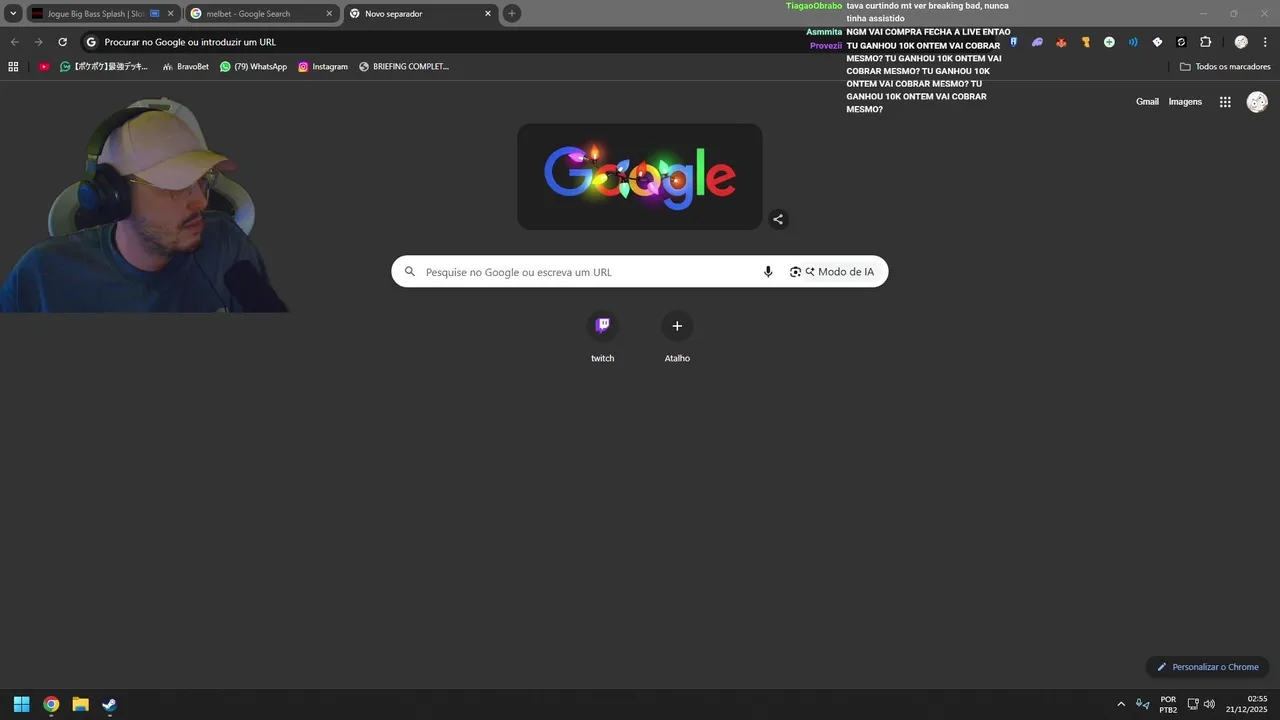Close the melbet - Google Search tab
The image size is (1280, 720).
point(329,14)
